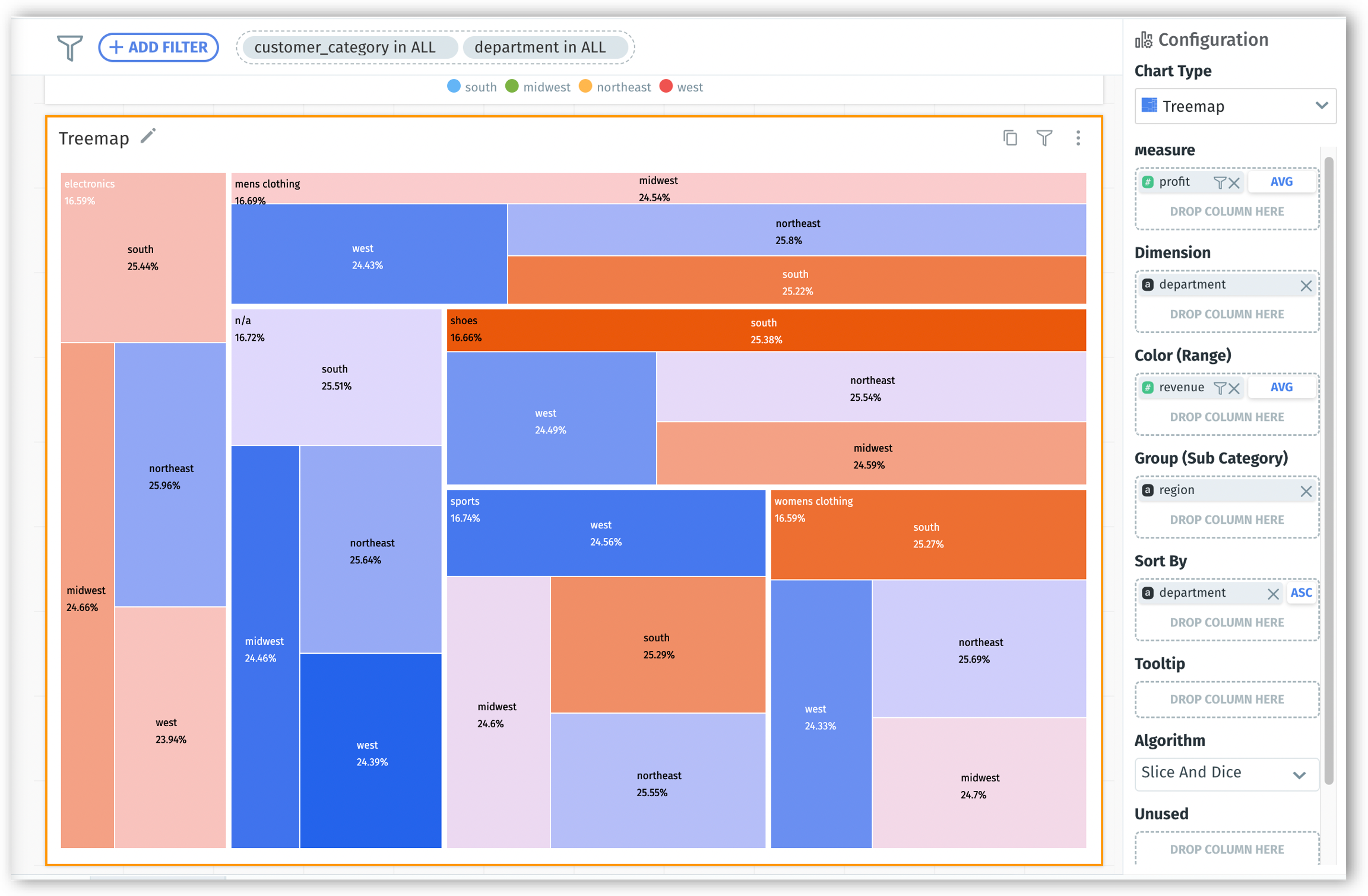The height and width of the screenshot is (896, 1368).
Task: Click the customer_category in ALL filter chip
Action: [x=345, y=48]
